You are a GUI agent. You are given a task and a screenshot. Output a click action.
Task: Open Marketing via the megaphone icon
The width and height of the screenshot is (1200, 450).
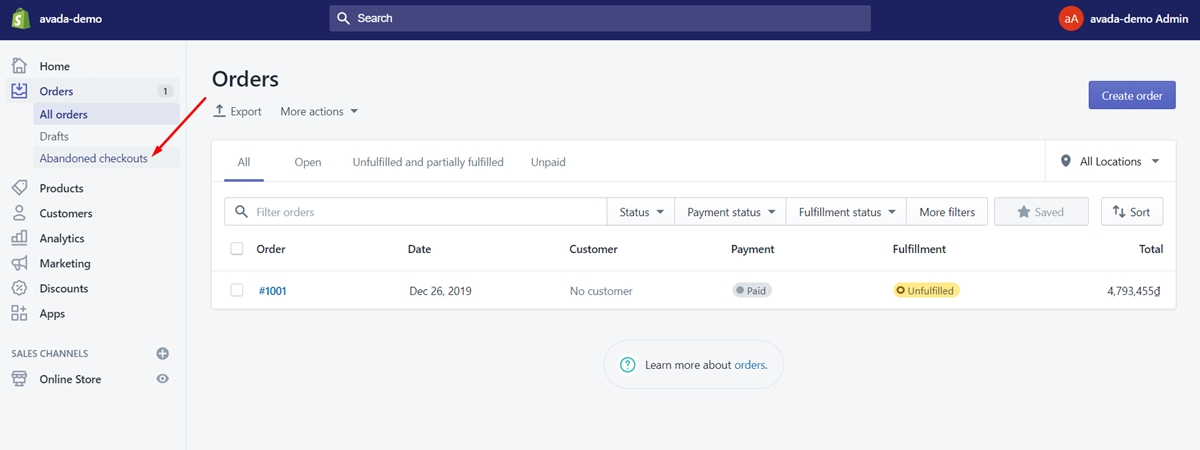[x=19, y=263]
